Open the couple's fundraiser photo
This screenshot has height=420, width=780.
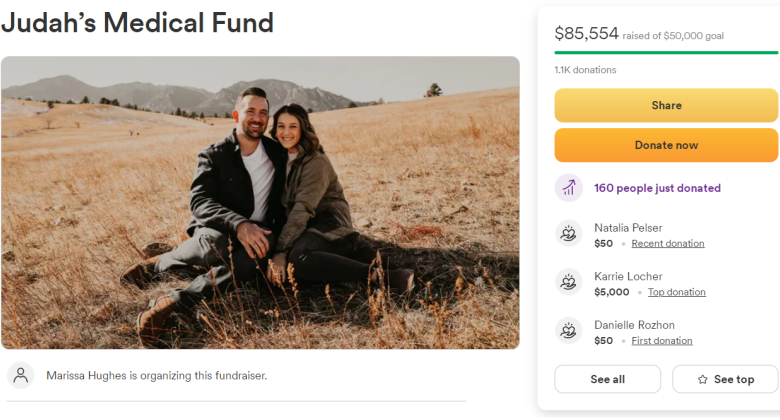pyautogui.click(x=260, y=203)
